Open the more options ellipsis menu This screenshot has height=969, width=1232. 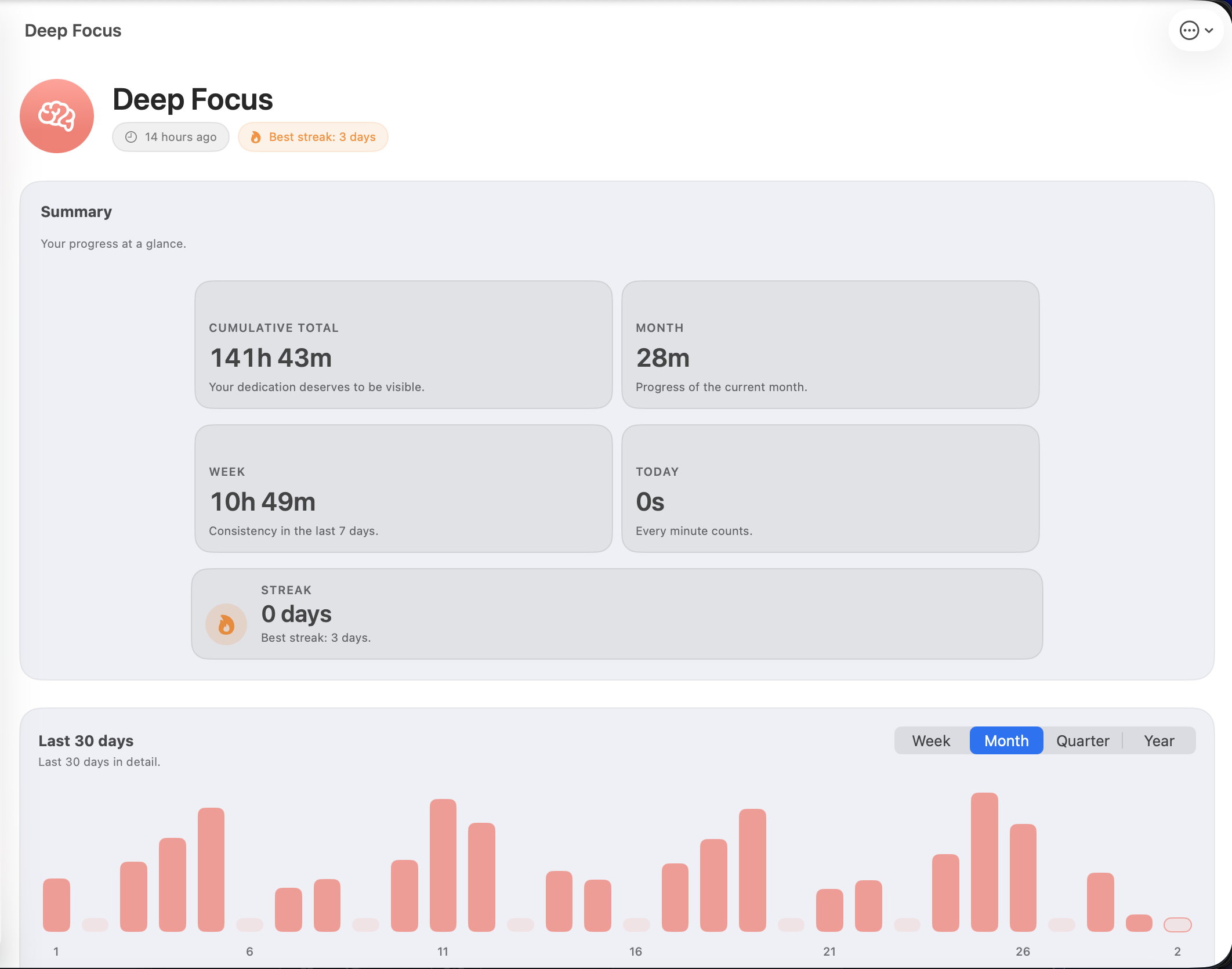click(1190, 30)
